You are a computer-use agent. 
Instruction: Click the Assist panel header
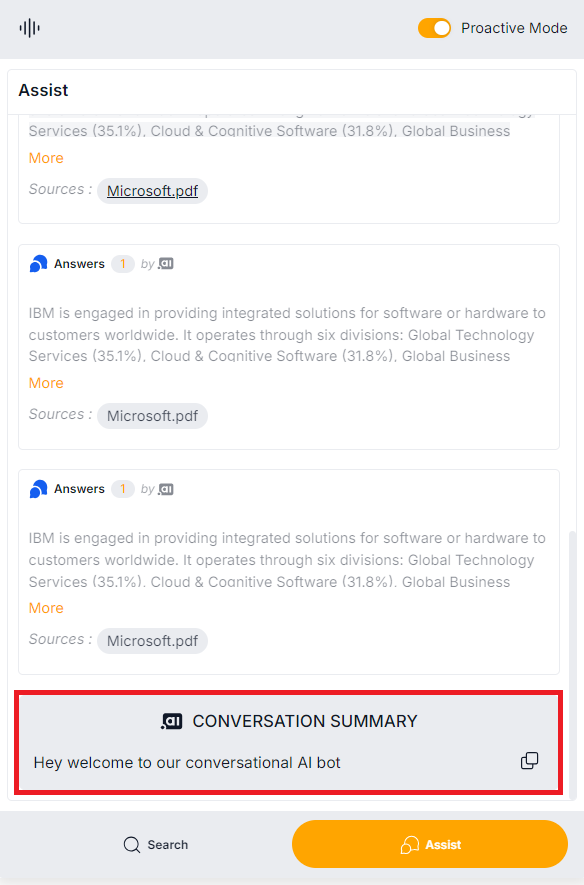[42, 89]
